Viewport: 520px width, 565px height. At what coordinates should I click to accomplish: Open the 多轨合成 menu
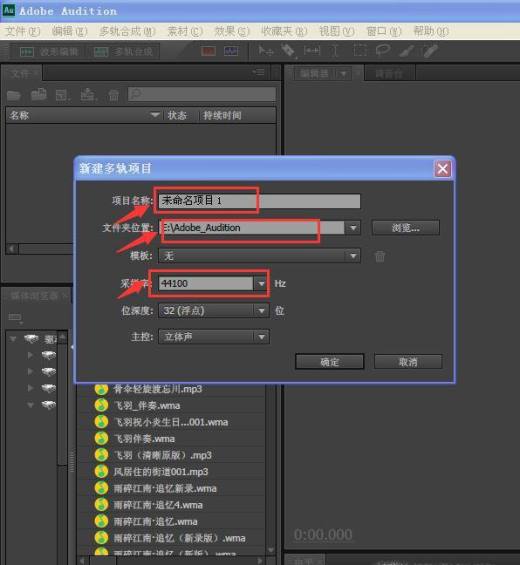127,32
